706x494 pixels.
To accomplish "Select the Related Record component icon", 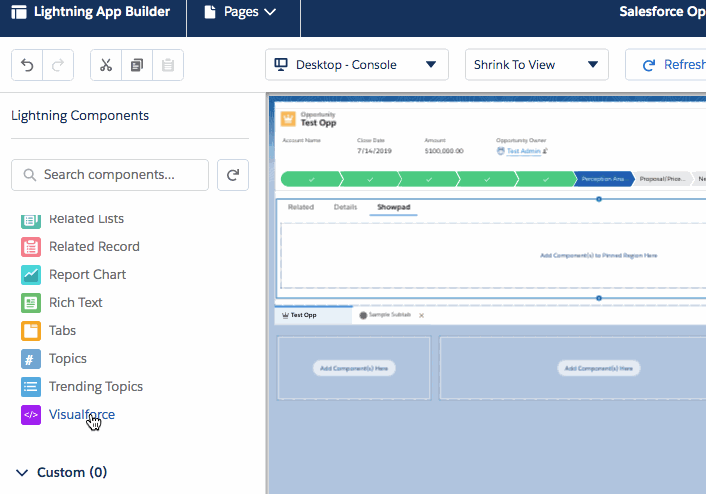I will click(31, 246).
